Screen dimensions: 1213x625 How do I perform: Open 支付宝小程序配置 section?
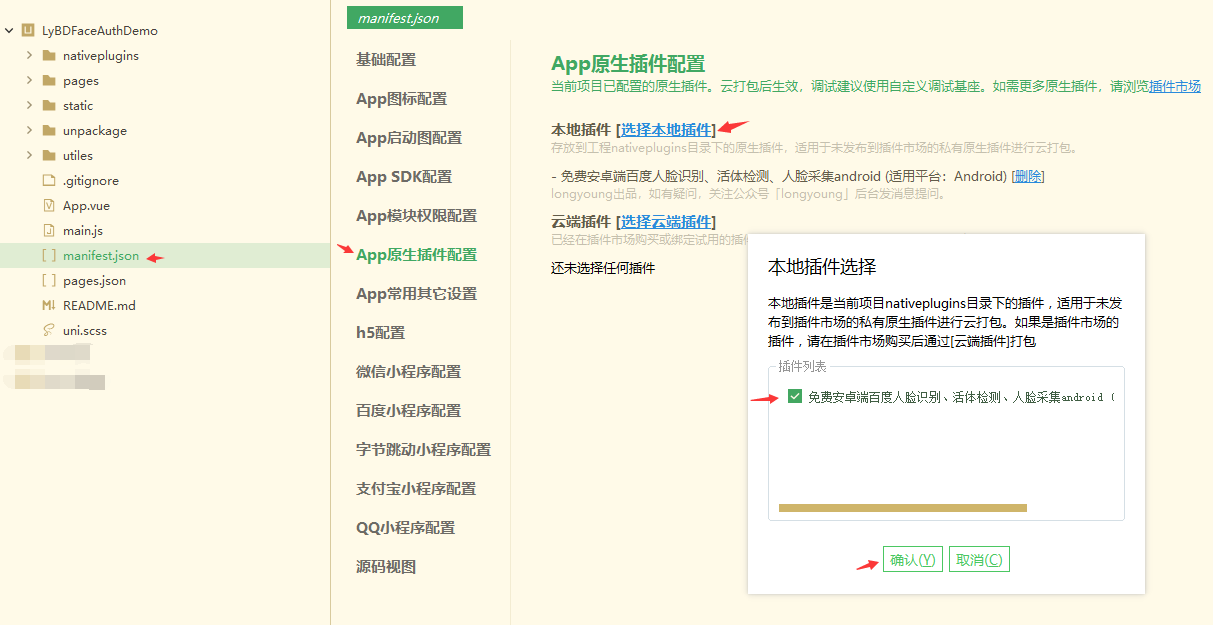416,489
